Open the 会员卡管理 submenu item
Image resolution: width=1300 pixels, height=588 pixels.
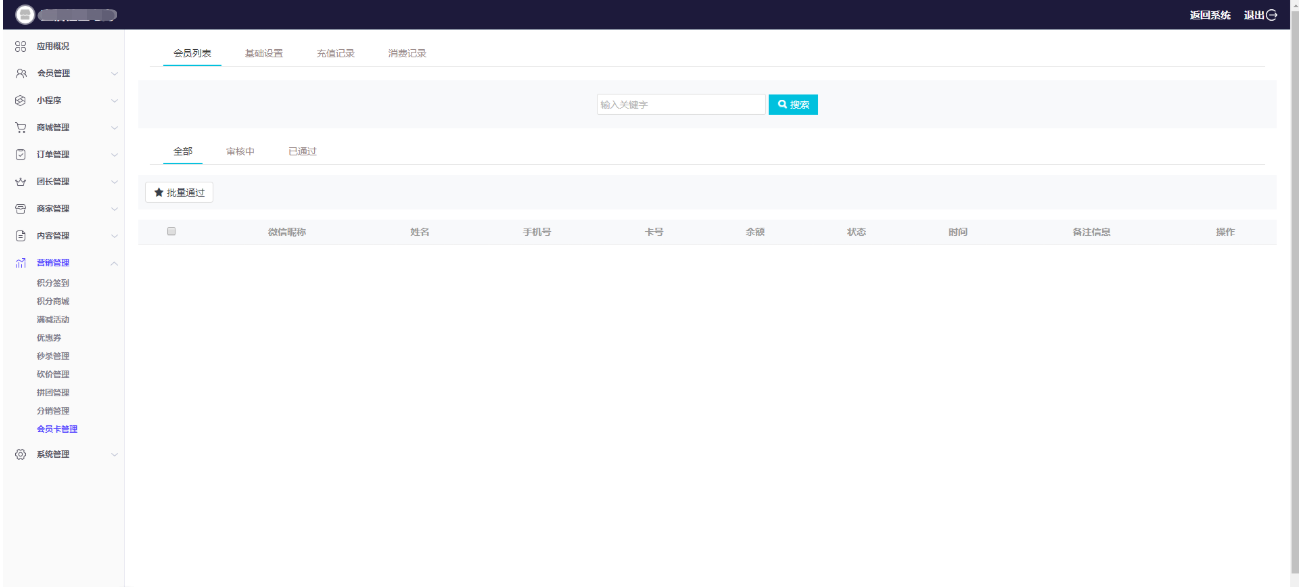click(57, 429)
